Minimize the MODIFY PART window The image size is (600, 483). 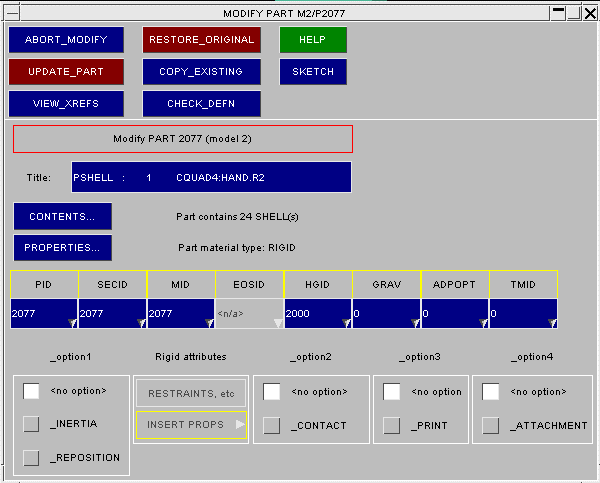point(558,13)
